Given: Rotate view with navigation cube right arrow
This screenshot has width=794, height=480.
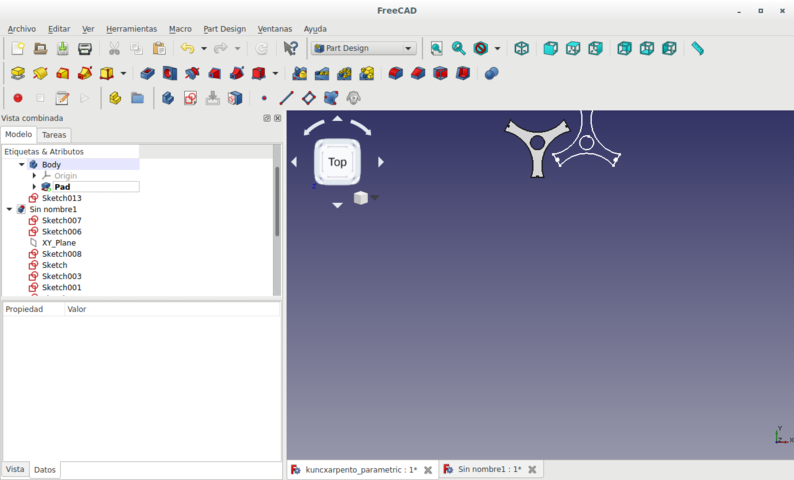Looking at the screenshot, I should [381, 162].
